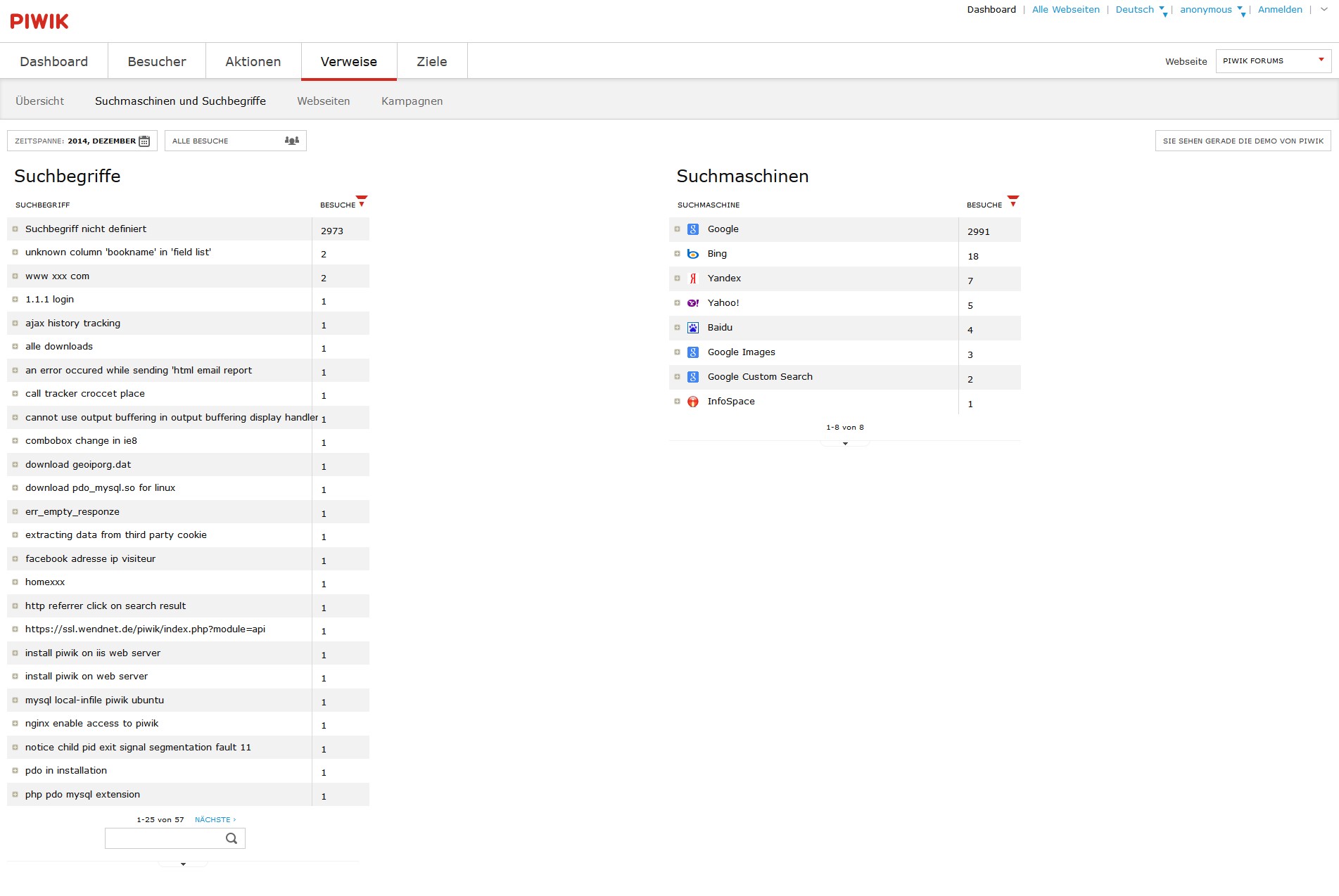Click the visitors segment icon
1339x896 pixels.
click(x=292, y=141)
